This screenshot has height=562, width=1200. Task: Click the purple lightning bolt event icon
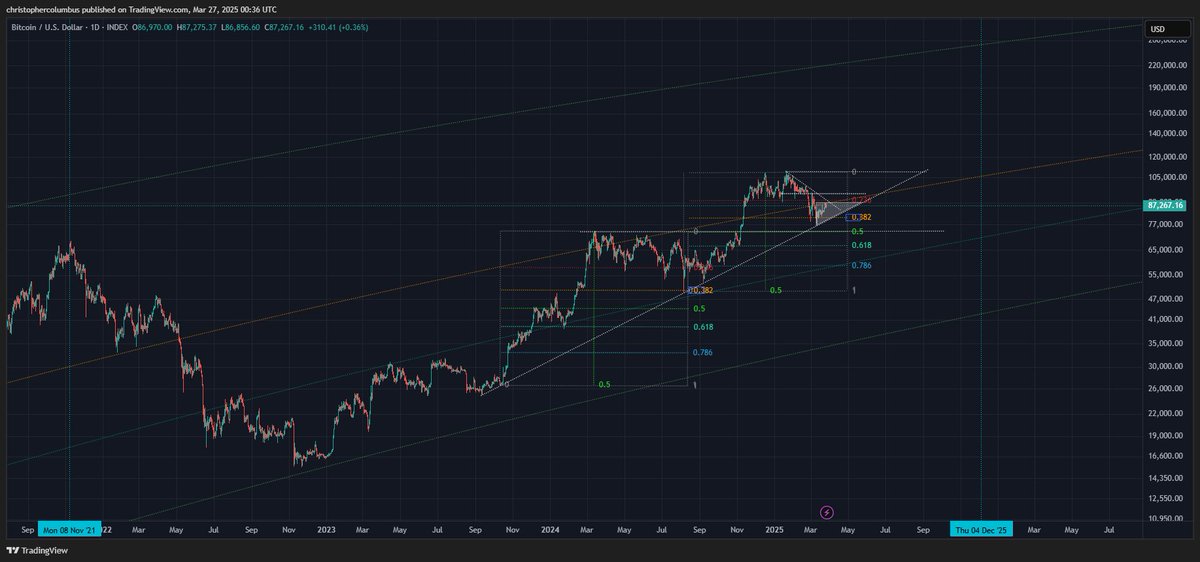click(x=827, y=512)
